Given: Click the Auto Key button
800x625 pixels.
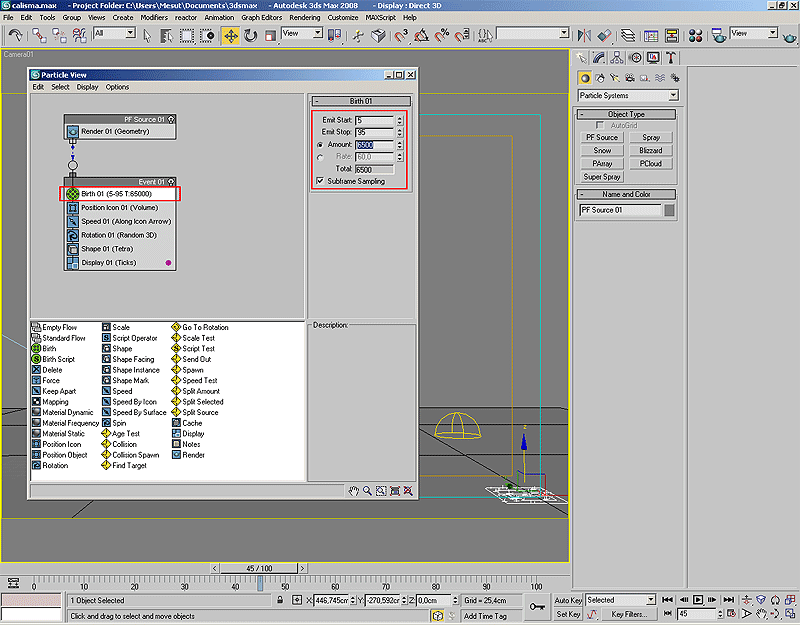Looking at the screenshot, I should [568, 600].
